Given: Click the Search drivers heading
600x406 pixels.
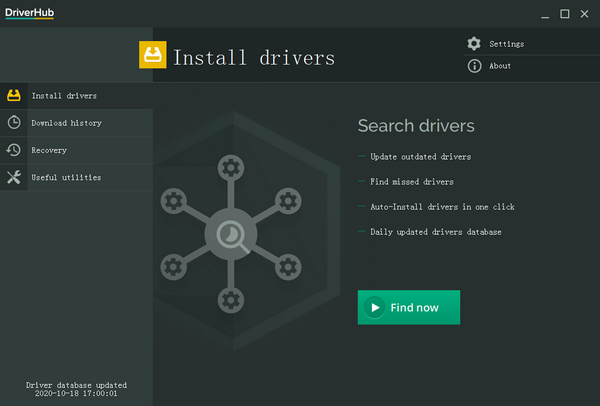Looking at the screenshot, I should tap(416, 126).
